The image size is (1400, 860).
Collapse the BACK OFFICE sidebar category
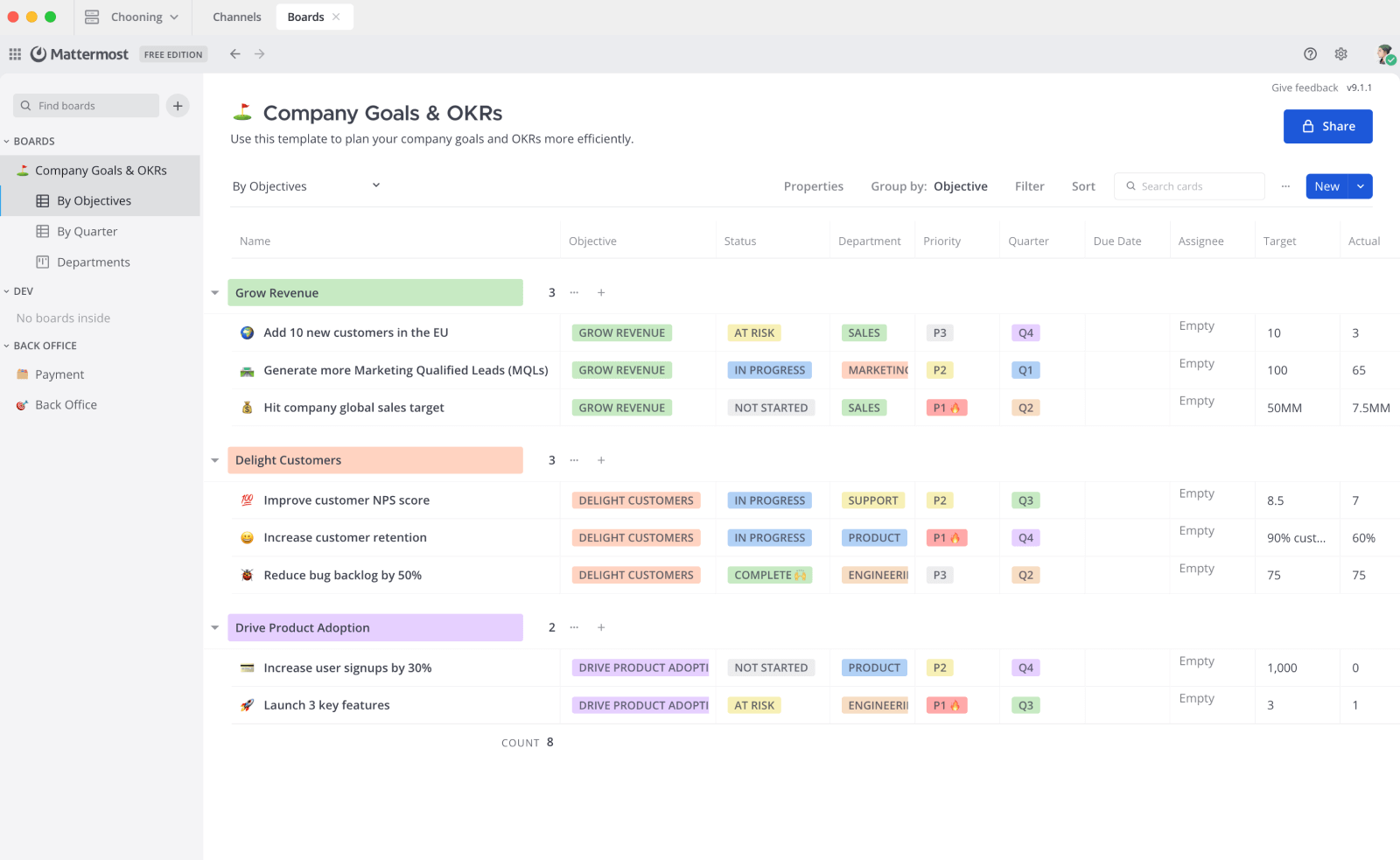7,346
